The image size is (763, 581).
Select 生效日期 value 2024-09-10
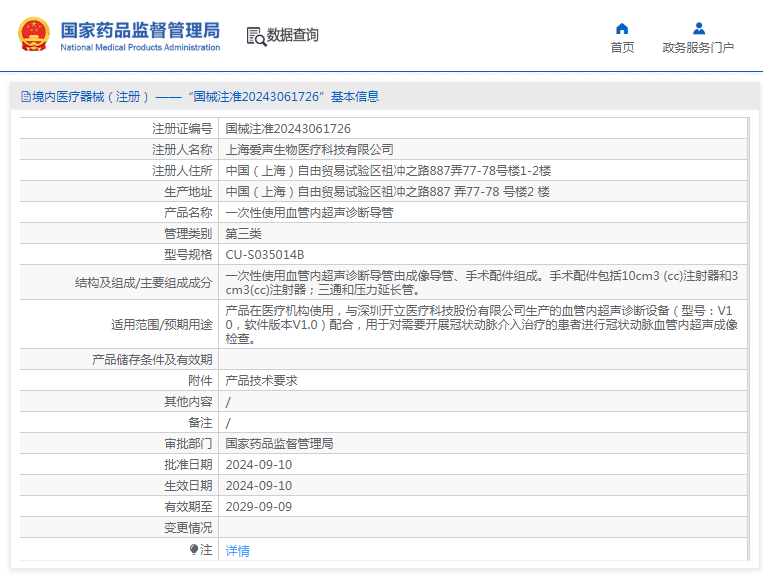(258, 485)
